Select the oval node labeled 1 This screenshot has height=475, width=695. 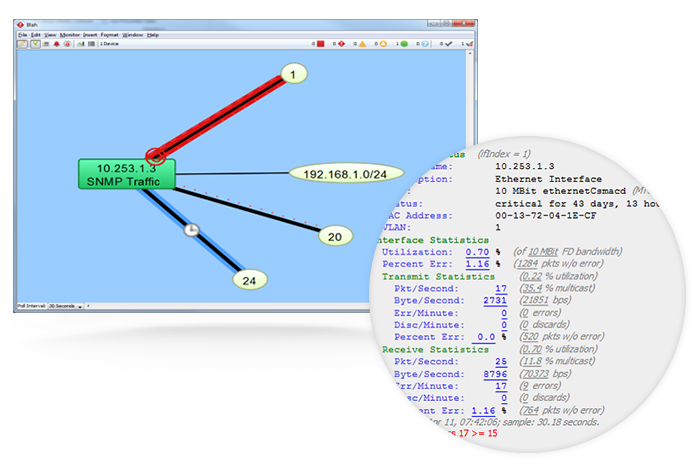click(x=294, y=74)
